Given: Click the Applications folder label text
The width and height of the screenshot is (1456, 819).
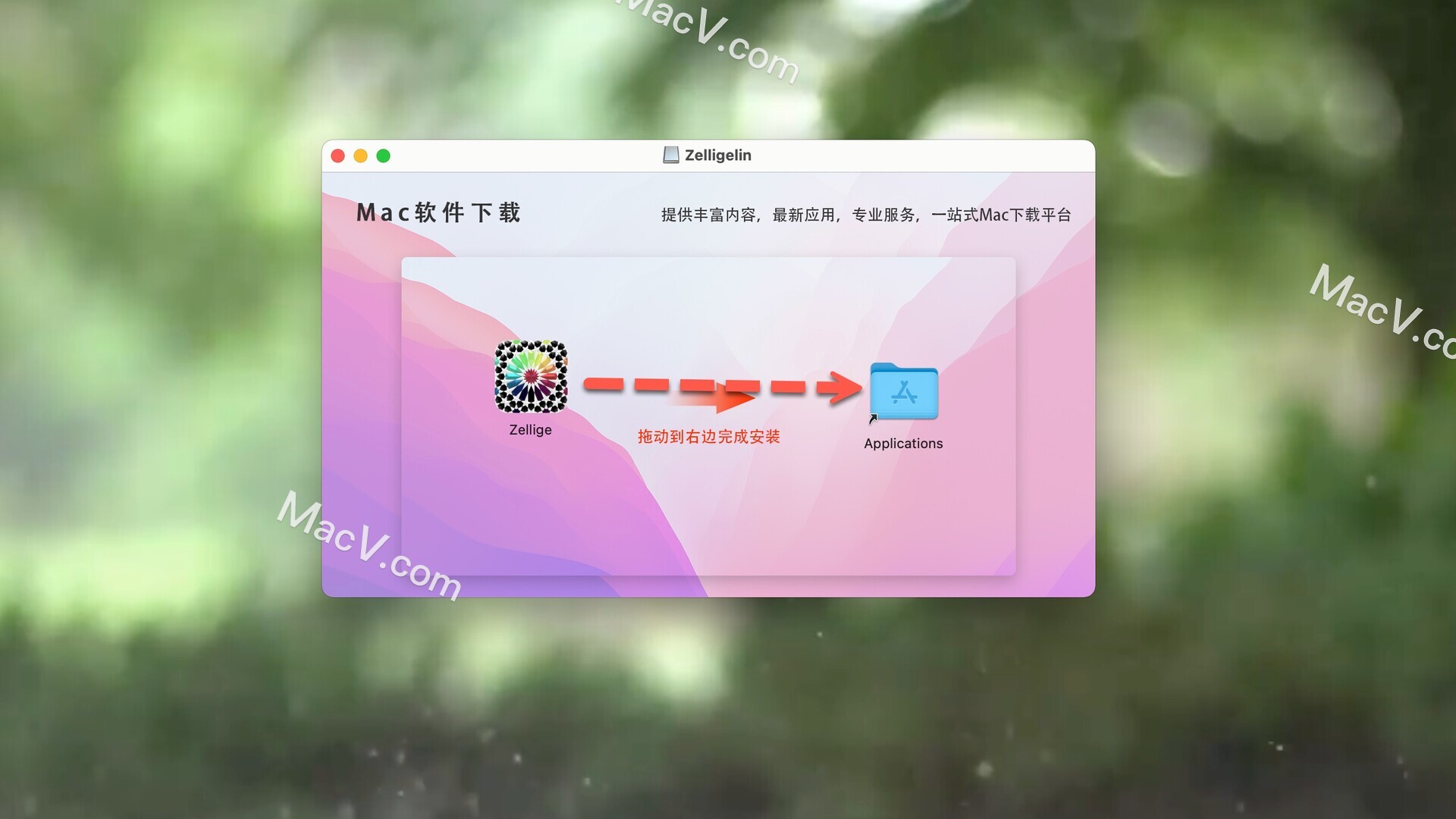Looking at the screenshot, I should coord(903,442).
